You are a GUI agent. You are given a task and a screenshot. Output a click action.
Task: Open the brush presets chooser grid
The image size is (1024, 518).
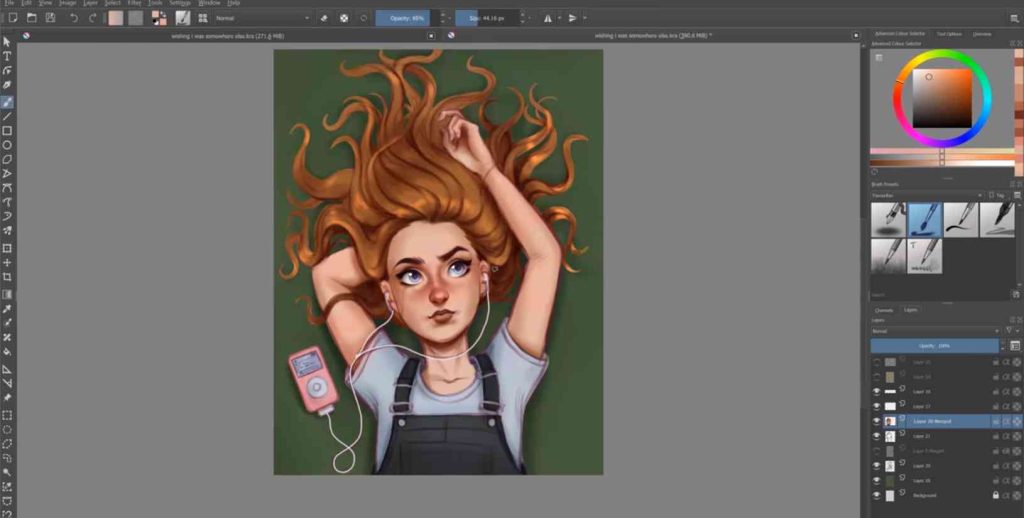tap(203, 18)
